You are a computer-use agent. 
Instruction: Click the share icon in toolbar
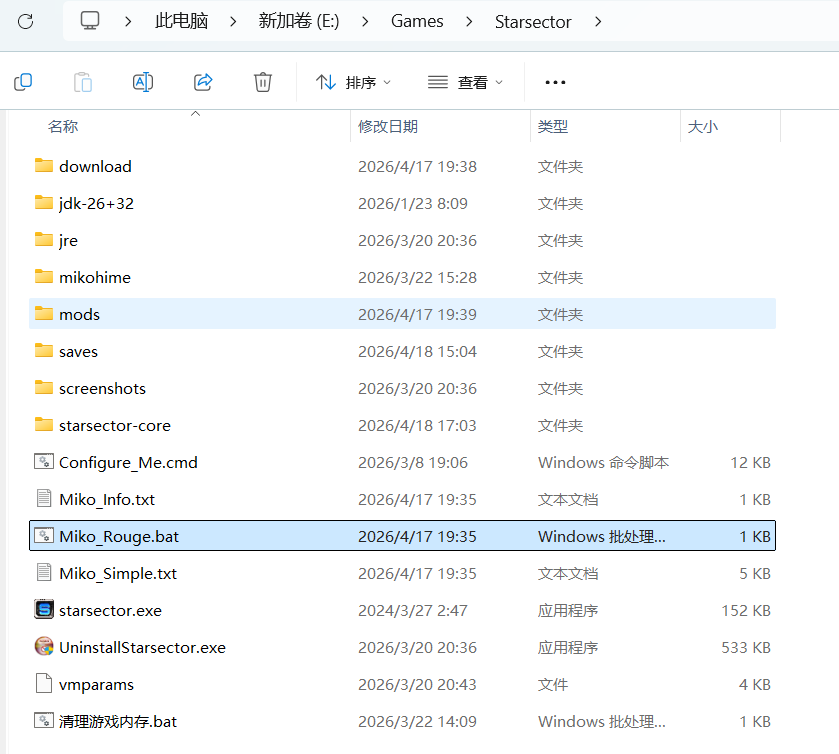pos(203,82)
